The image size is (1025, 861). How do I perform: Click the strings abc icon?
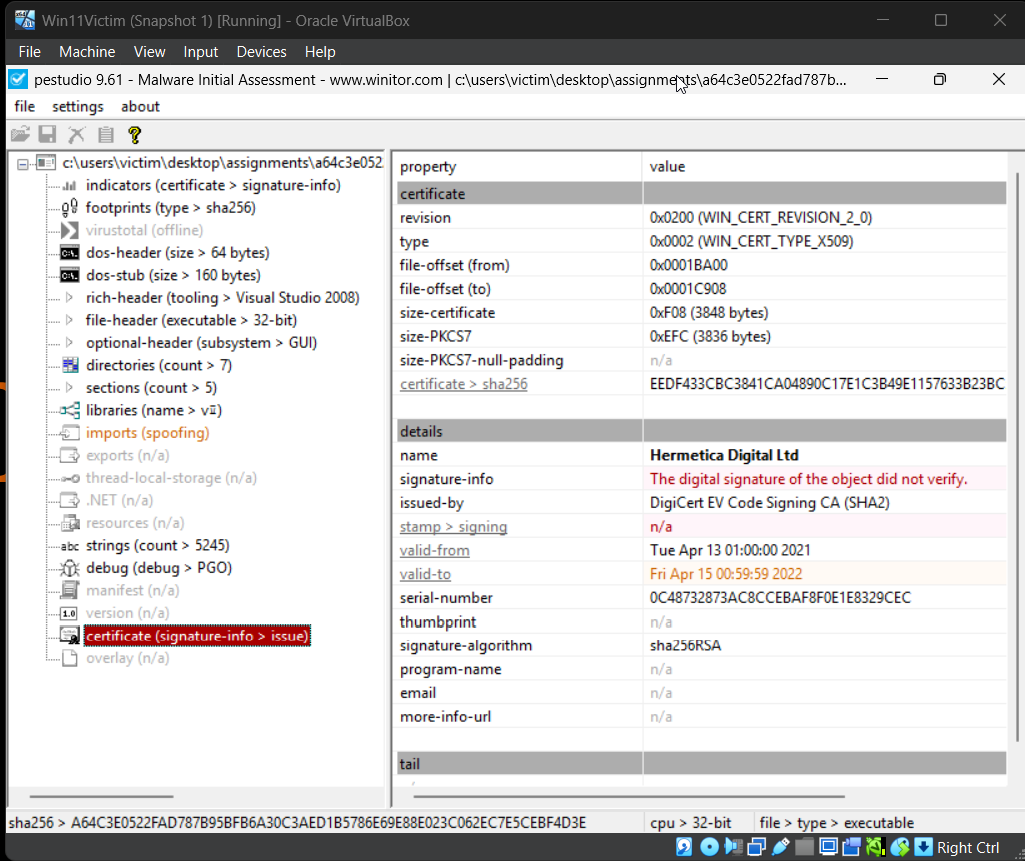pos(69,546)
